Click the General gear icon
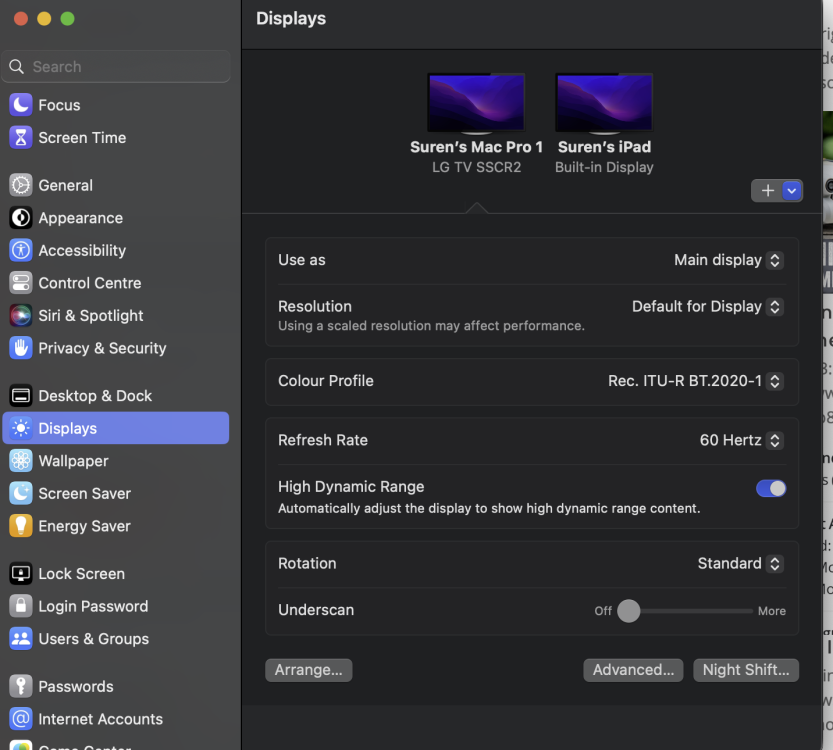This screenshot has width=833, height=750. click(x=21, y=185)
